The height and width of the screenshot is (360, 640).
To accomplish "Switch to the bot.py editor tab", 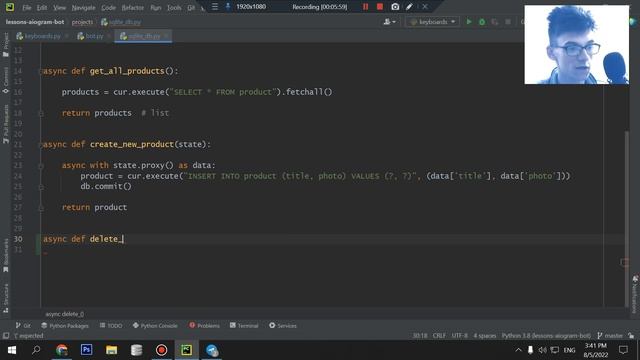I will pos(94,36).
